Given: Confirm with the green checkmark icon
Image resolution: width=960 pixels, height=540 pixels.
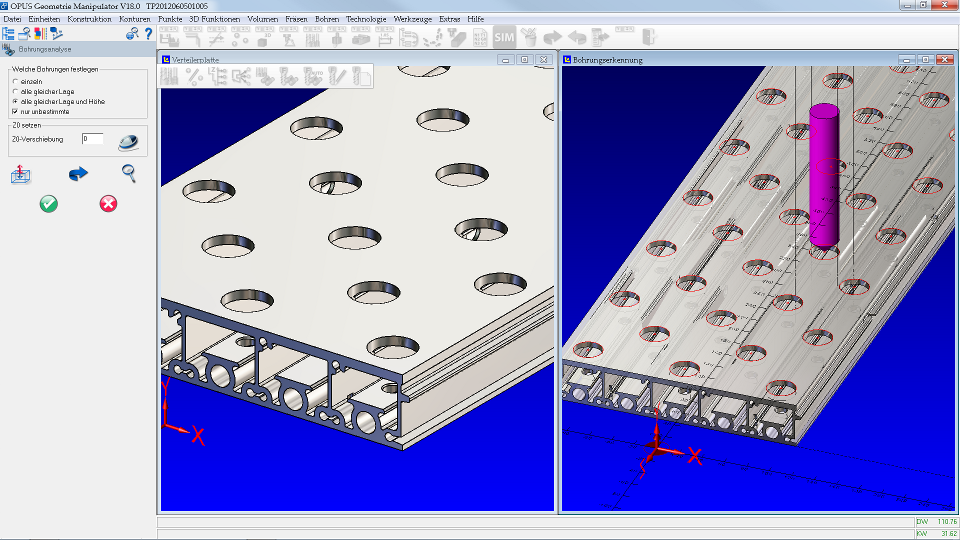Looking at the screenshot, I should [x=49, y=203].
